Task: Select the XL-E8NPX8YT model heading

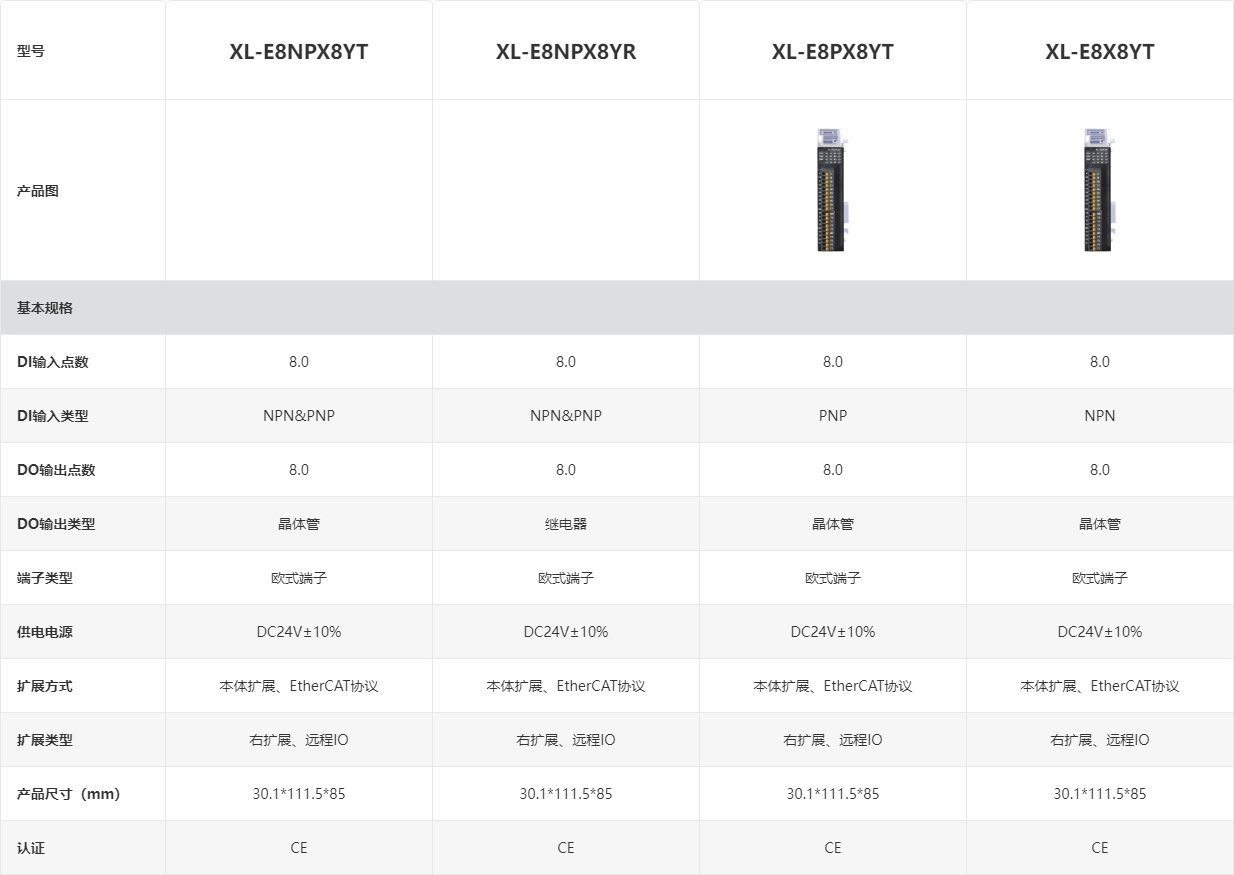Action: (299, 52)
